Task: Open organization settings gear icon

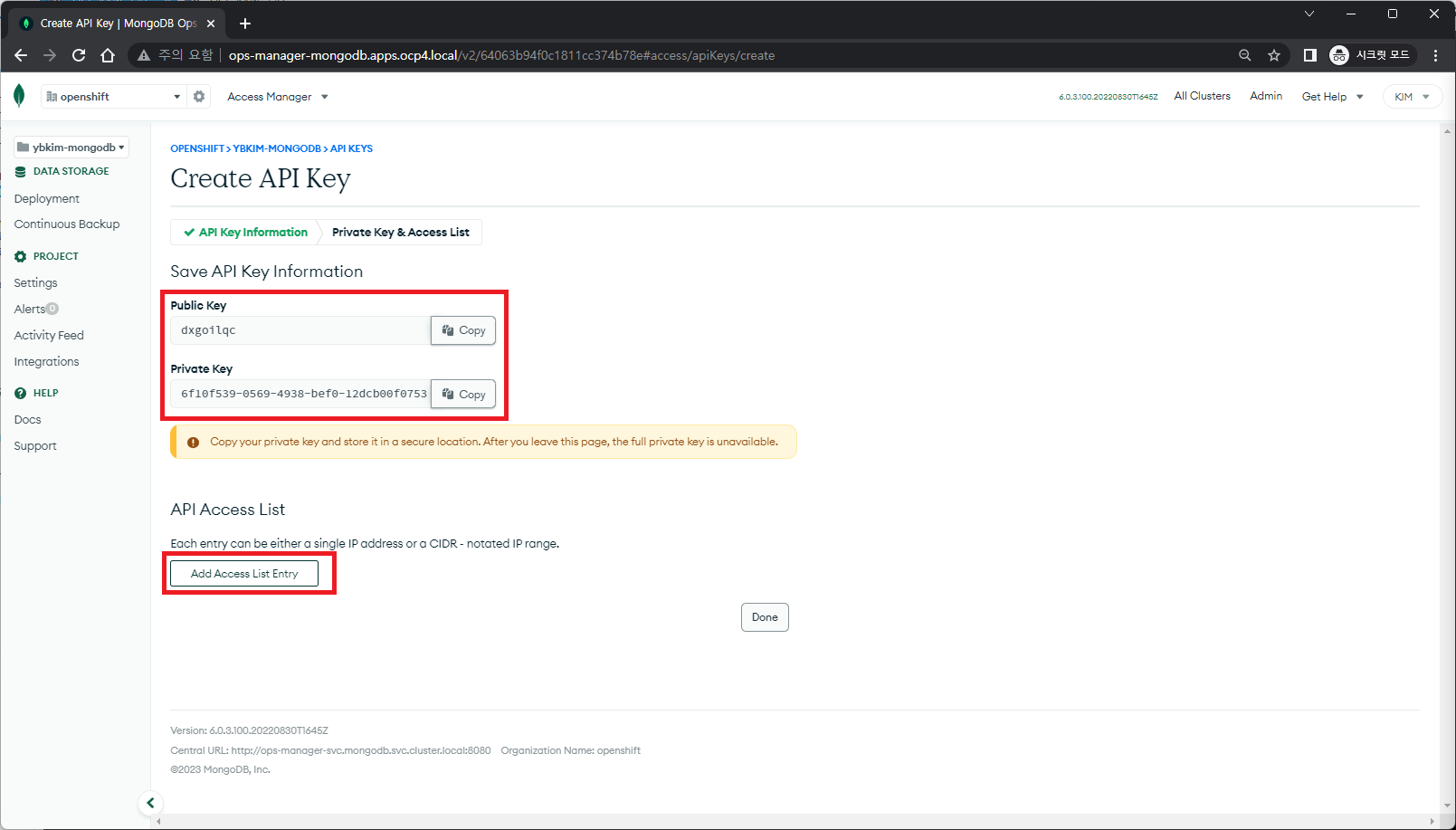Action: (x=199, y=96)
